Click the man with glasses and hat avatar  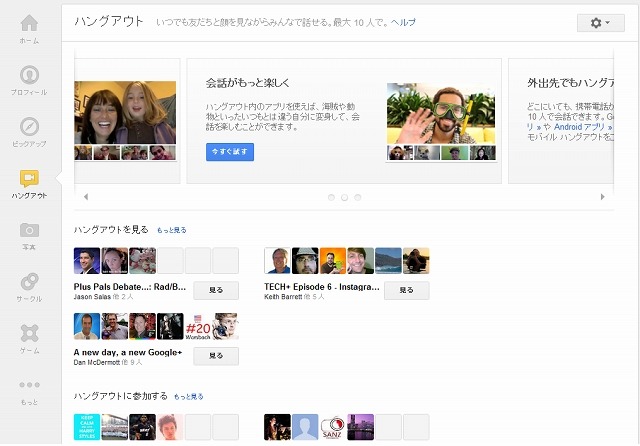(305, 260)
